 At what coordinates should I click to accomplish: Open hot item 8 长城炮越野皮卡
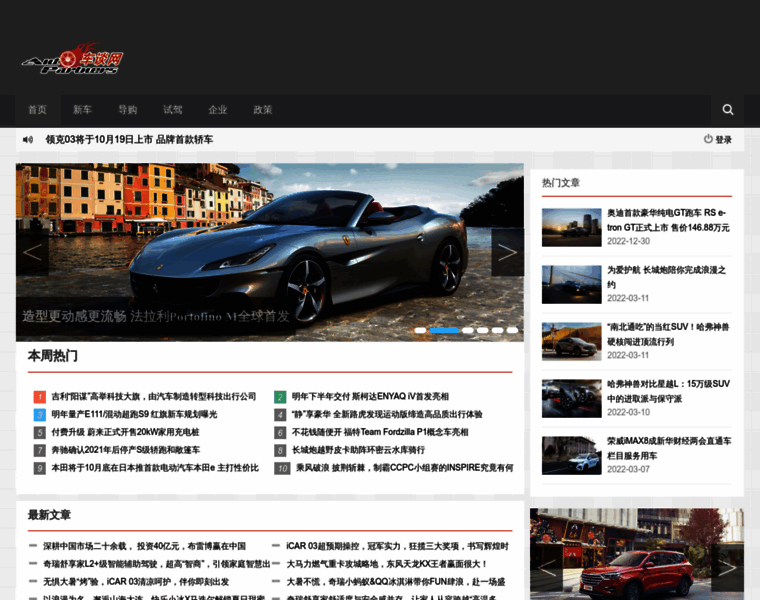358,450
